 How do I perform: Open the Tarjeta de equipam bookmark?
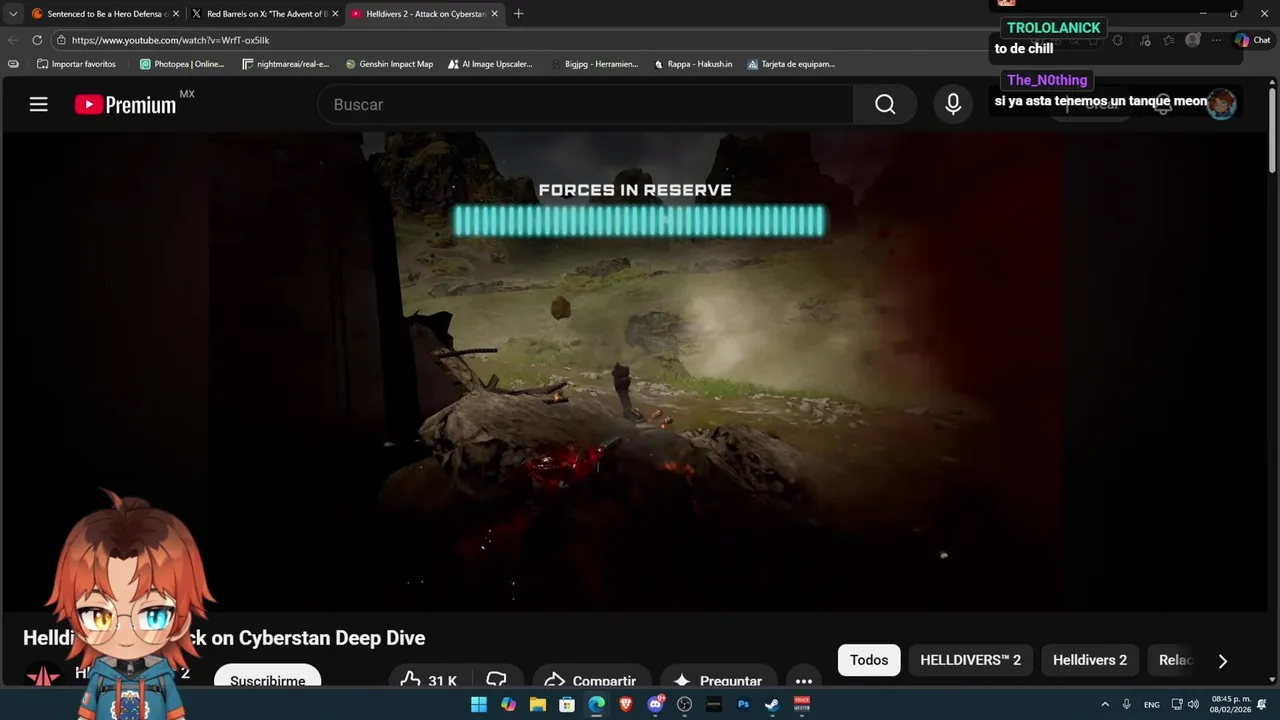(x=791, y=64)
